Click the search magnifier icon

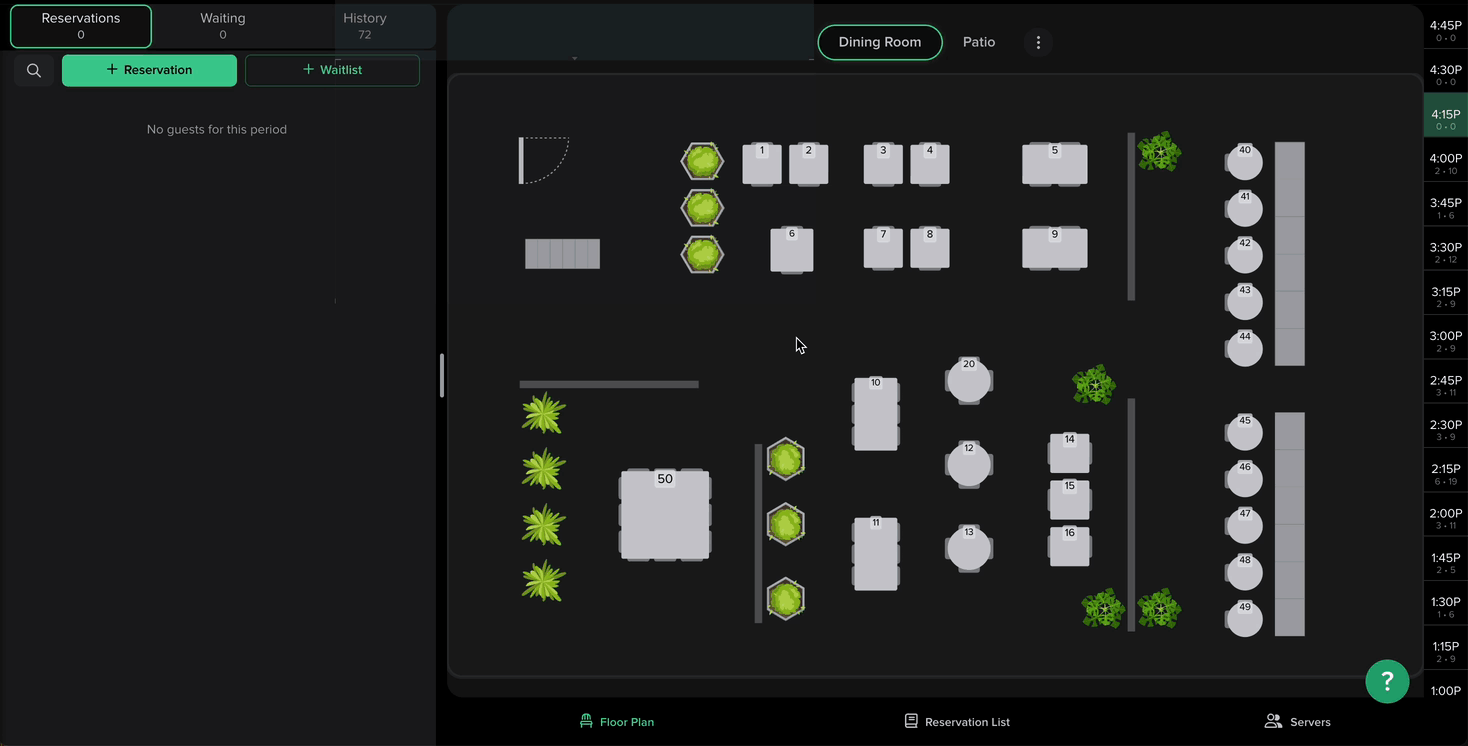click(34, 70)
